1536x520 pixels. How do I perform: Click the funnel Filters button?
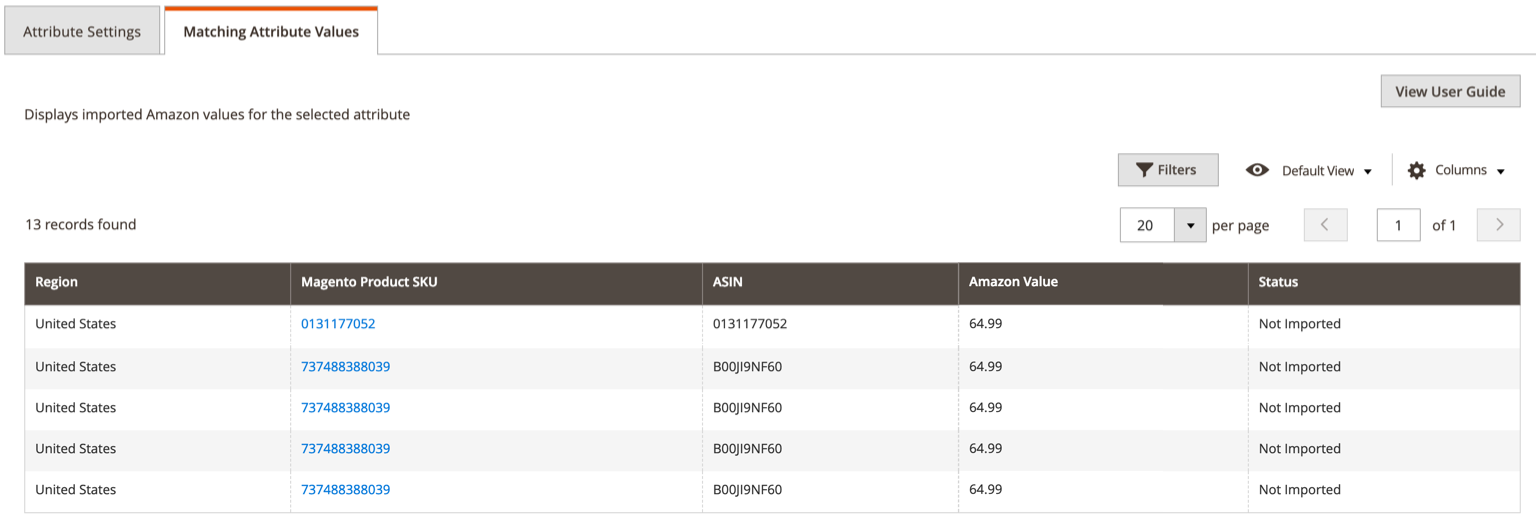pyautogui.click(x=1167, y=170)
